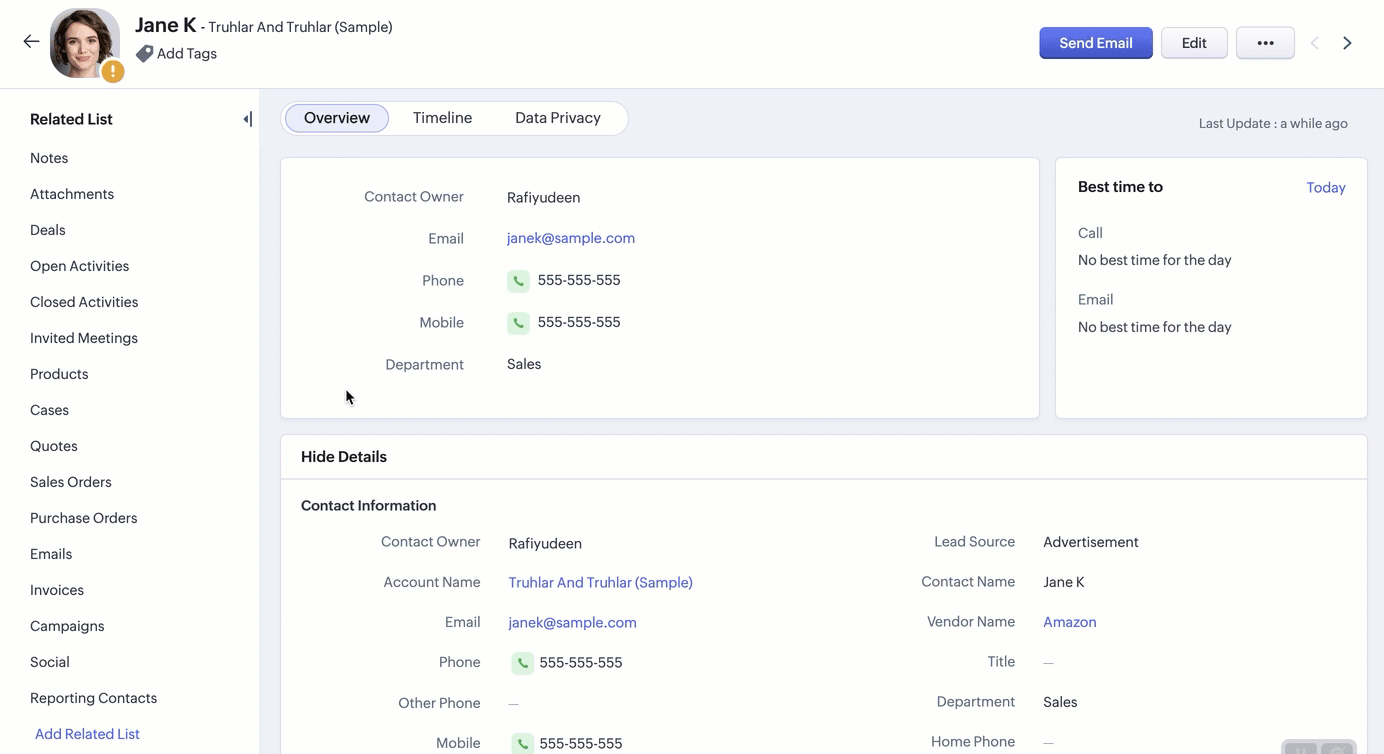
Task: Go to the next contact record
Action: (x=1347, y=43)
